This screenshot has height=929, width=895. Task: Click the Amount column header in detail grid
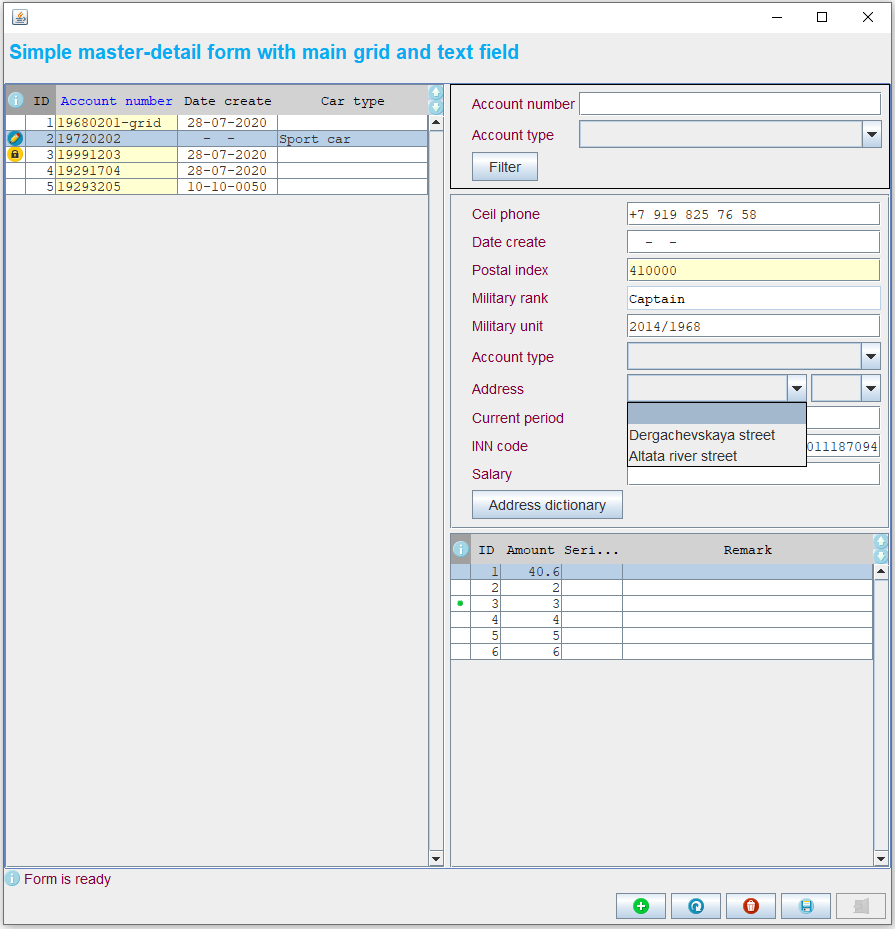[531, 550]
